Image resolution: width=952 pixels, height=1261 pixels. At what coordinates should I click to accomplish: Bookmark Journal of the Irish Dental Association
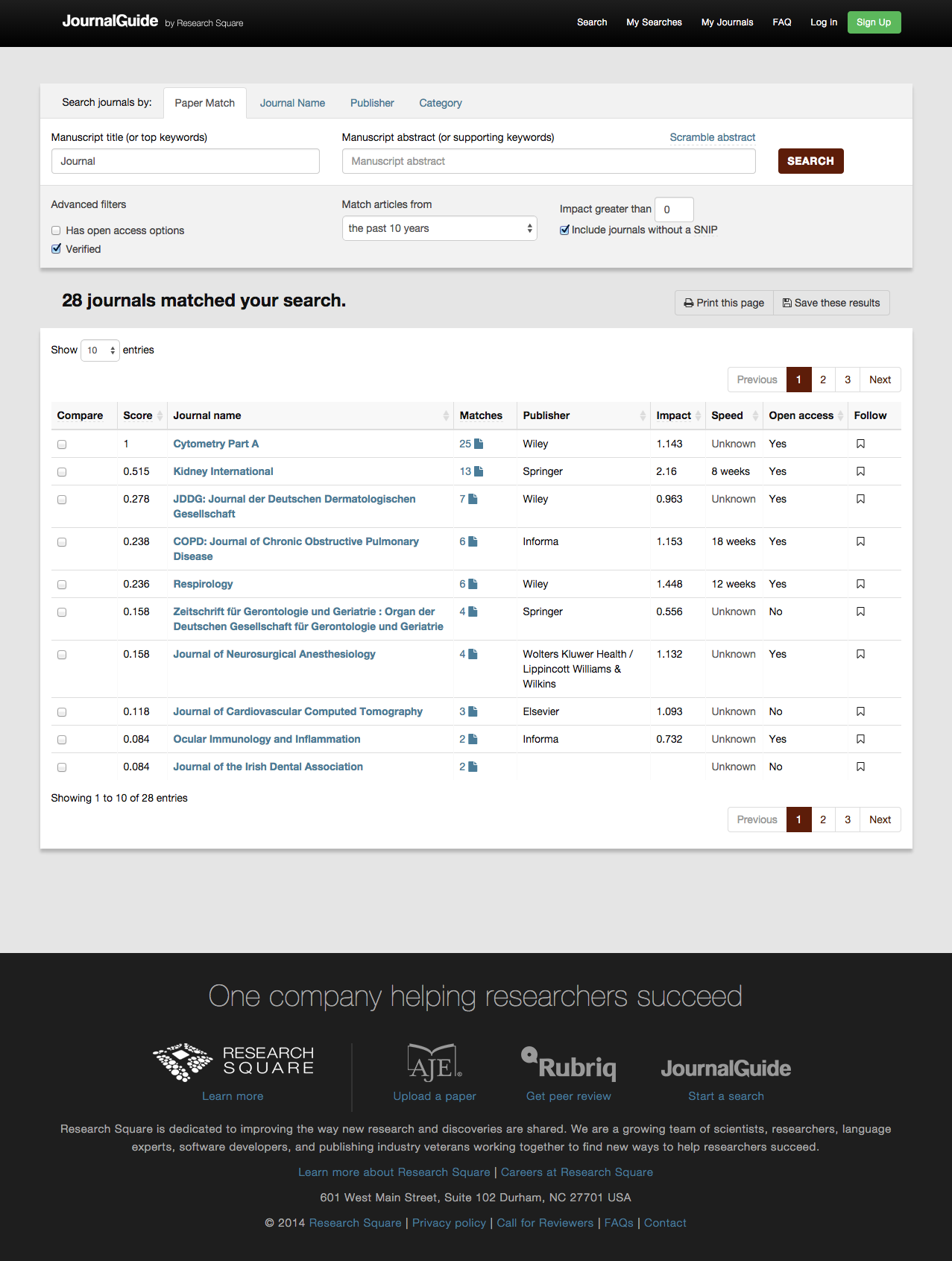click(x=860, y=767)
